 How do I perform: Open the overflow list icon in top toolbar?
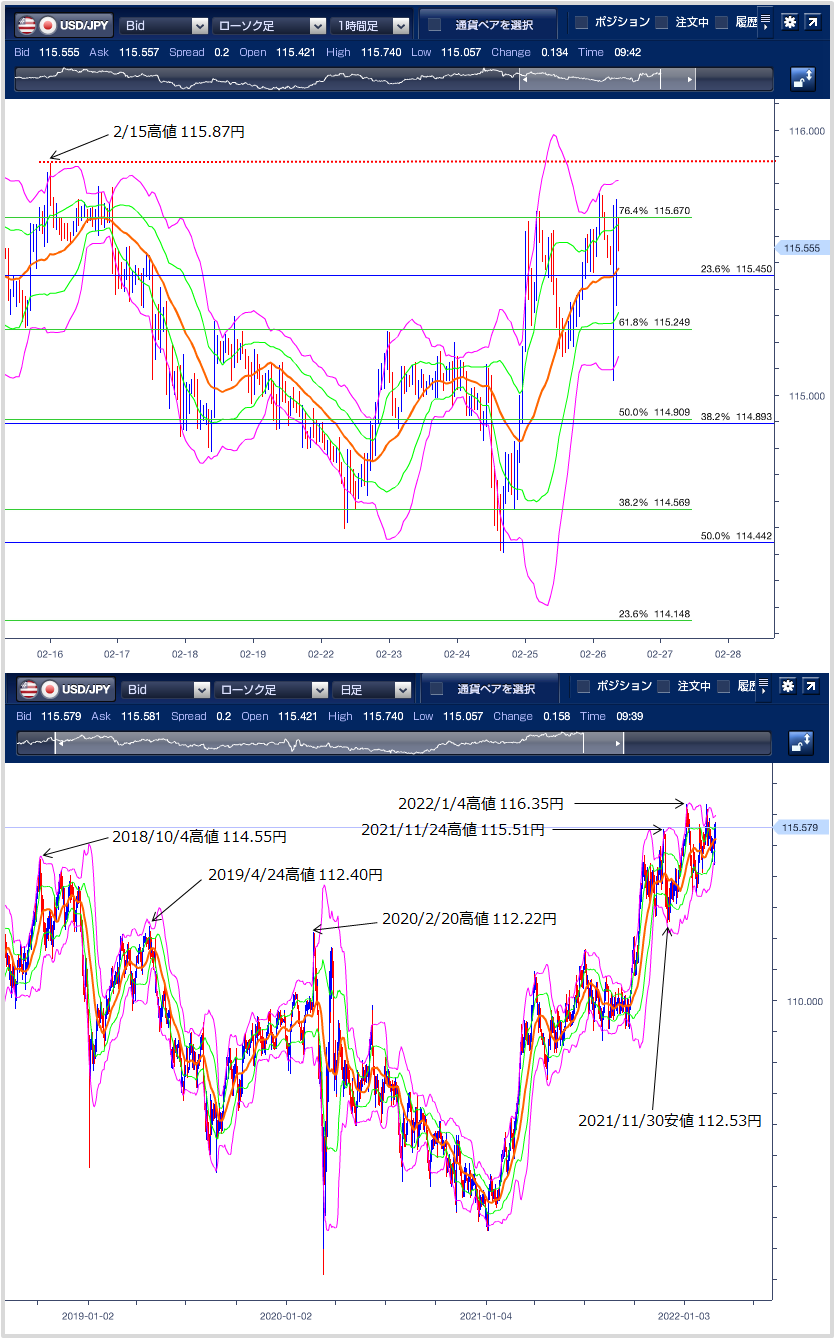tap(765, 22)
